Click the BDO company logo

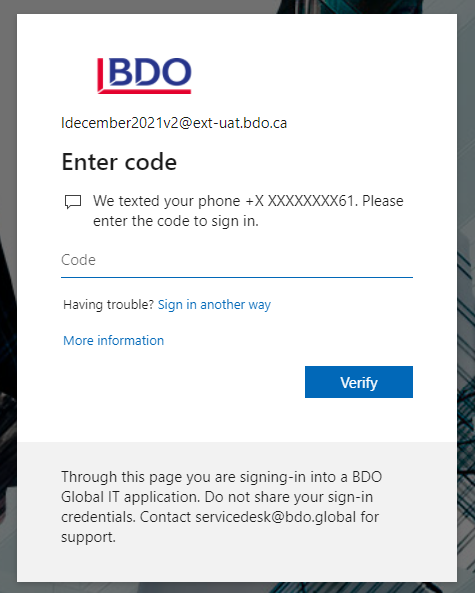pos(144,76)
